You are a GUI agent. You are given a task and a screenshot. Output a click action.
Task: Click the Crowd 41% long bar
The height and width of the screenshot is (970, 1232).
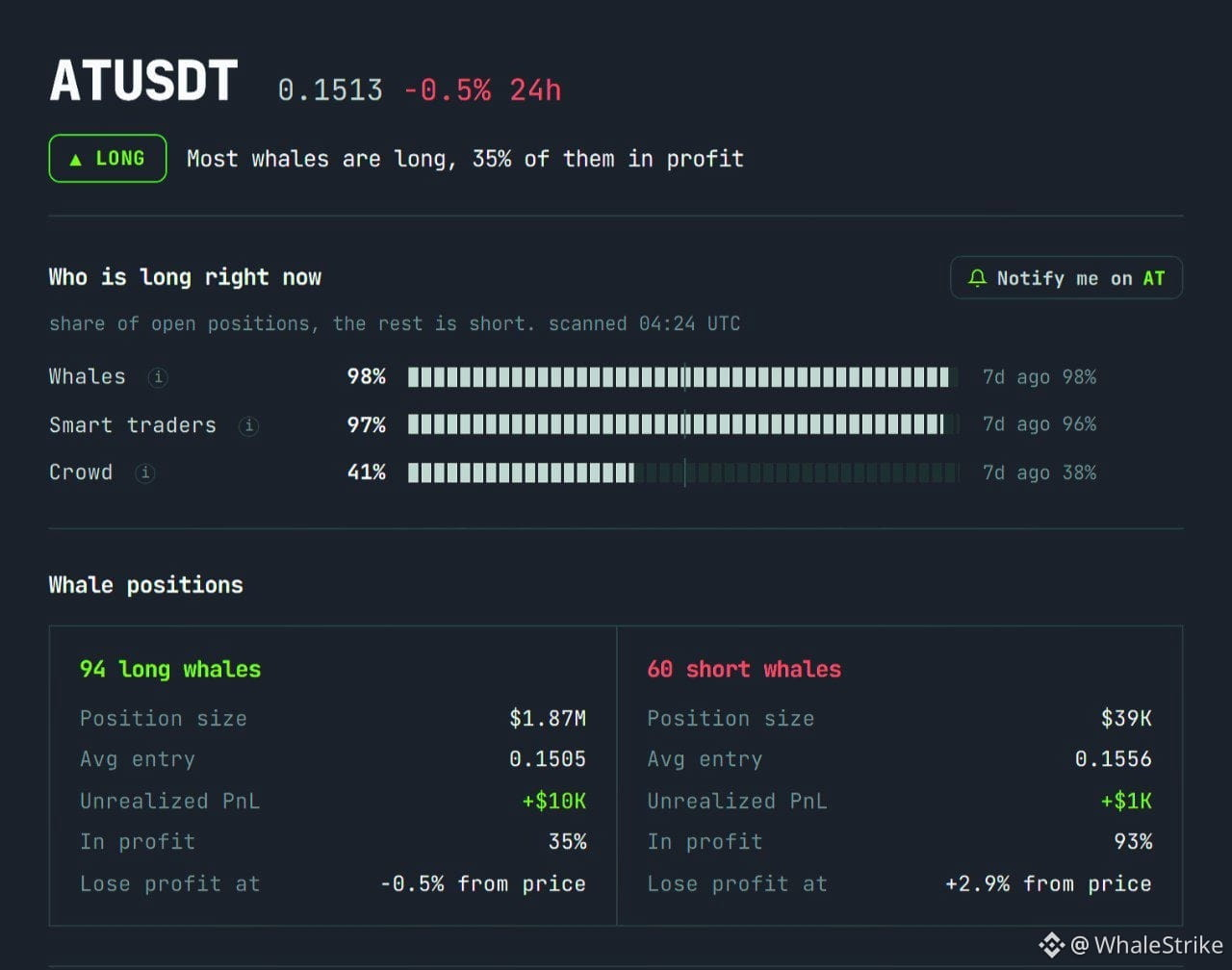(683, 472)
